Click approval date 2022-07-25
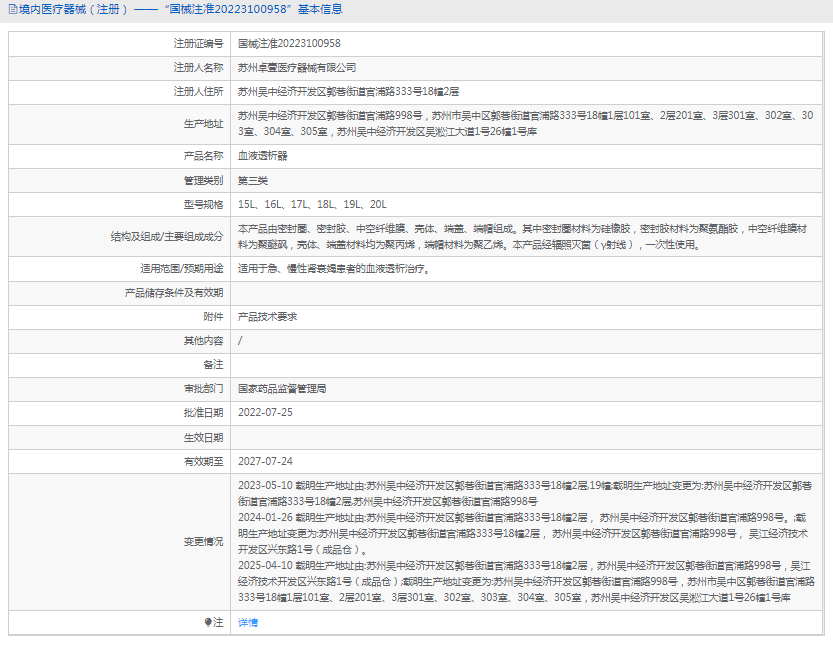The height and width of the screenshot is (645, 833). point(265,413)
